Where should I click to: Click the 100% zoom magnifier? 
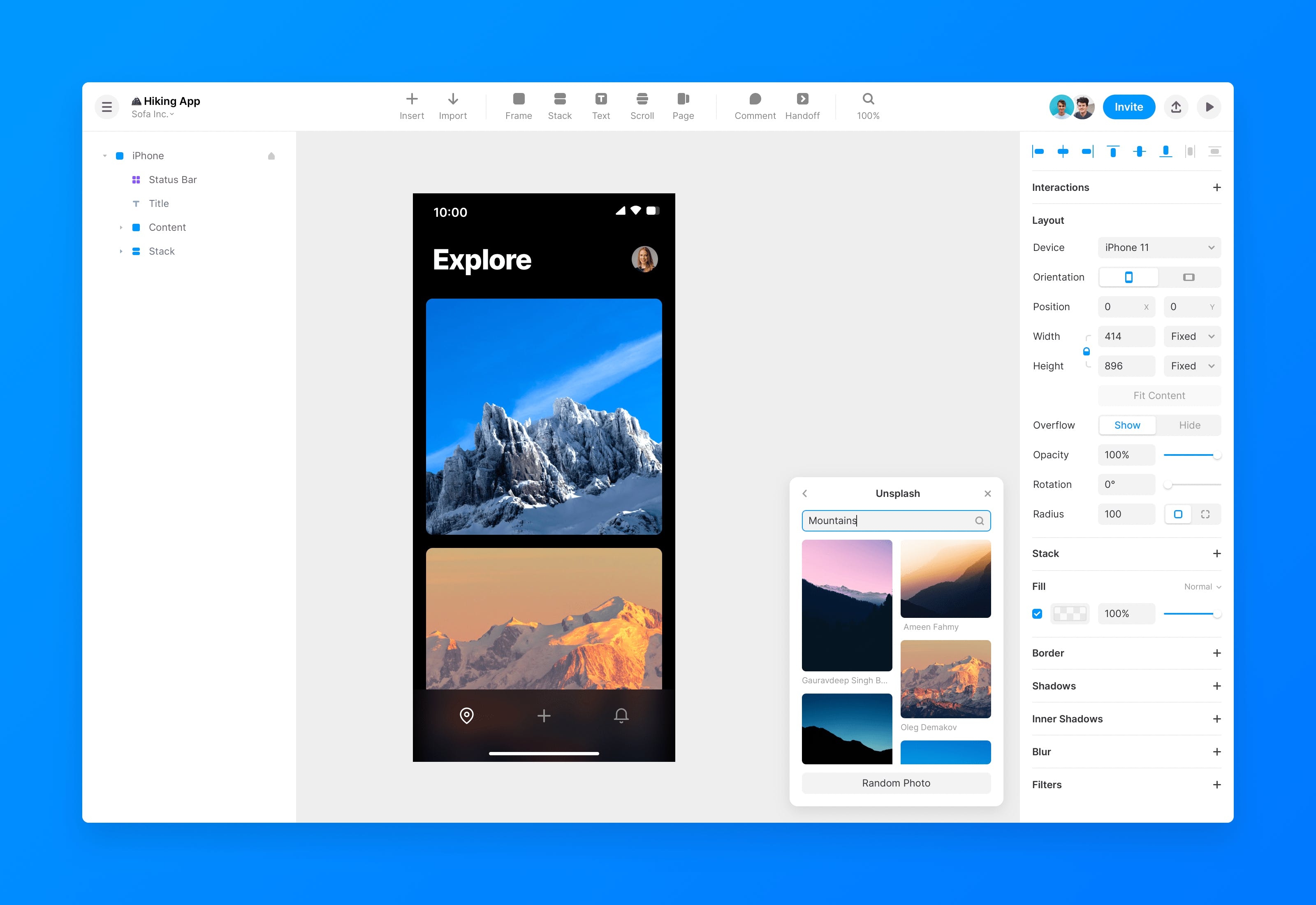[868, 107]
